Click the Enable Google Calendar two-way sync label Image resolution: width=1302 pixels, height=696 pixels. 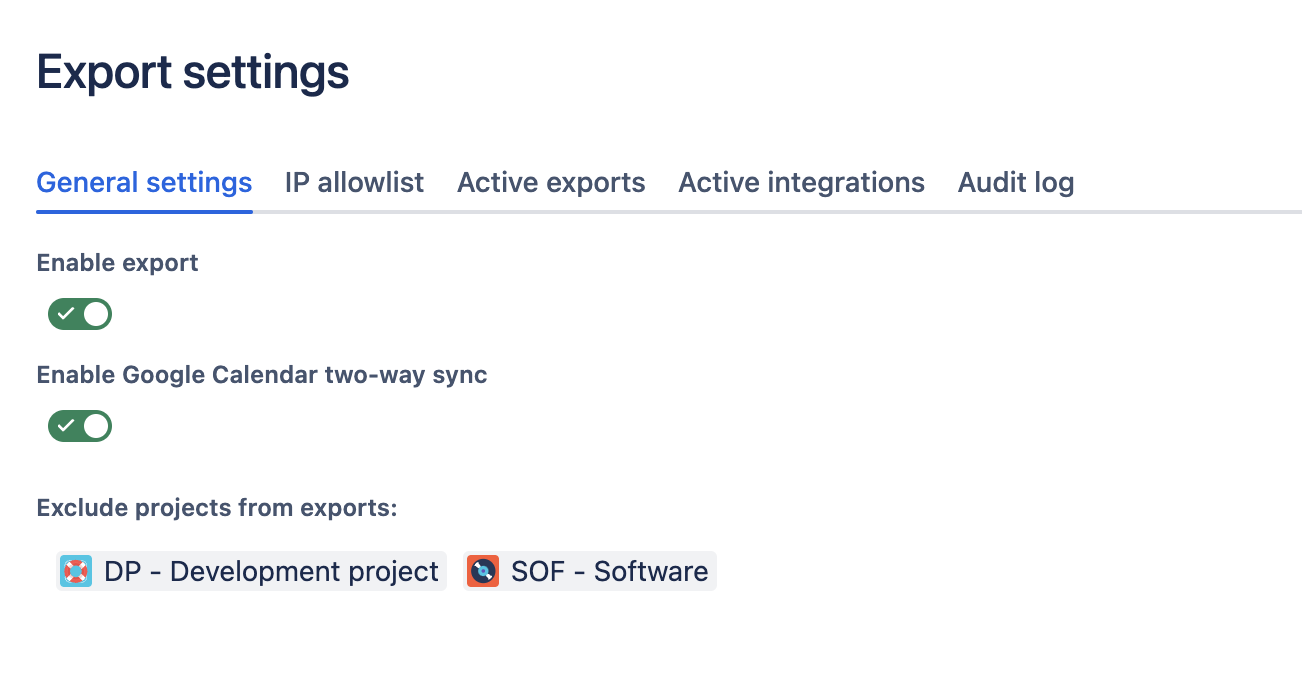tap(262, 375)
